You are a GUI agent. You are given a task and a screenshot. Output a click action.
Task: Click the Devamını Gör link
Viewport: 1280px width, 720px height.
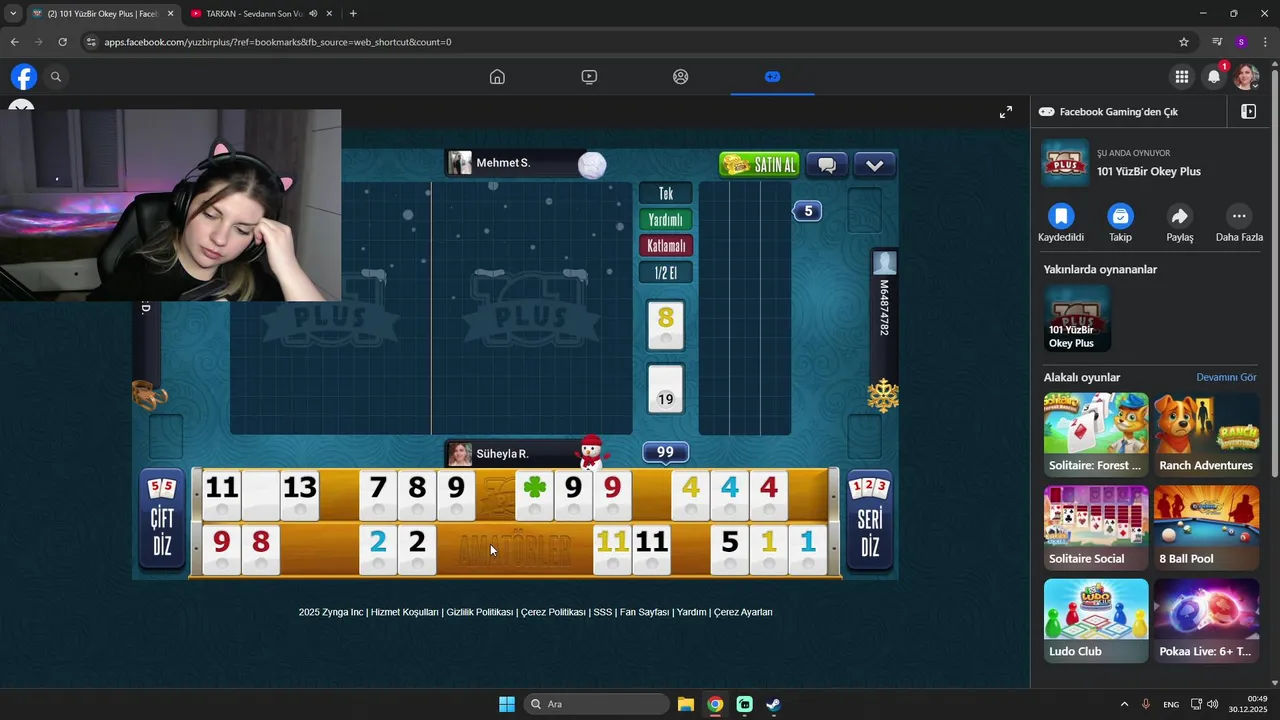(1226, 377)
